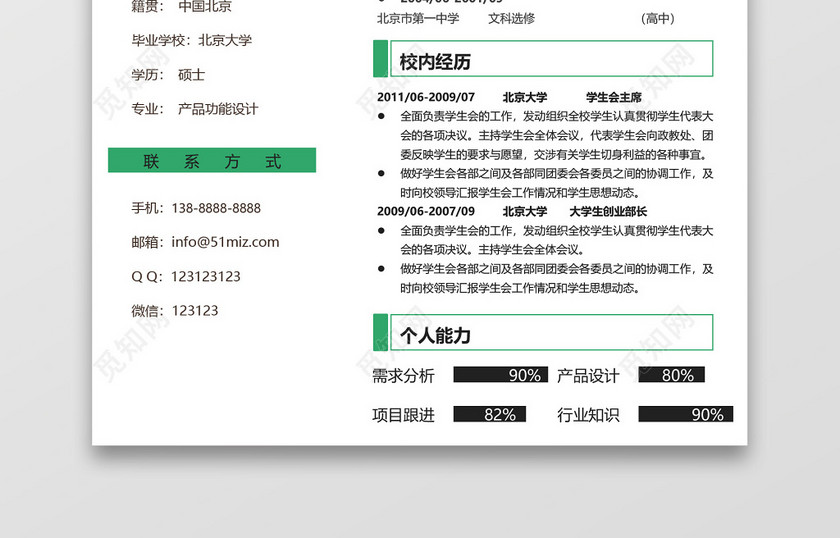Click the phone number 138-8888-8888
Screen dimensions: 840x538
(216, 208)
